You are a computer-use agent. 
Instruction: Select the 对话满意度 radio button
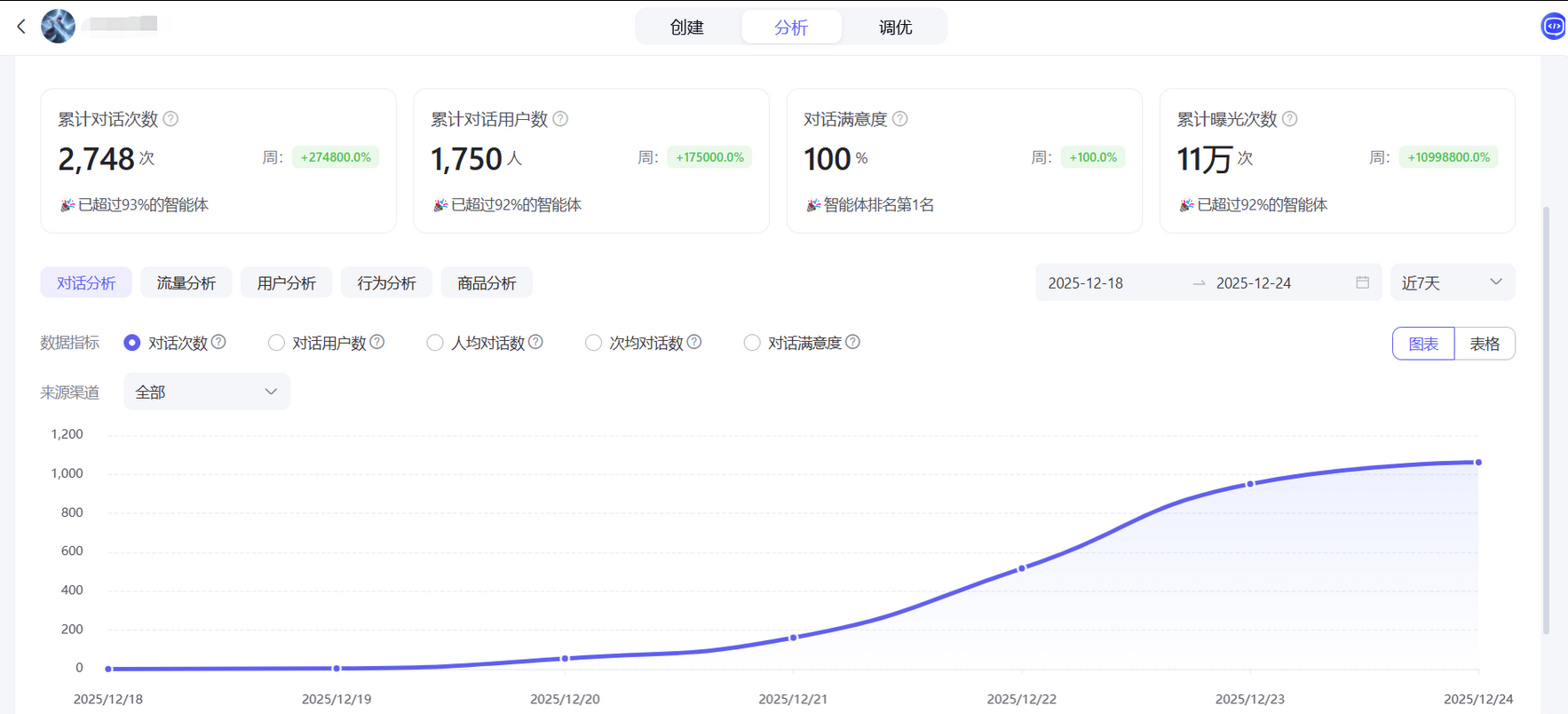tap(752, 343)
